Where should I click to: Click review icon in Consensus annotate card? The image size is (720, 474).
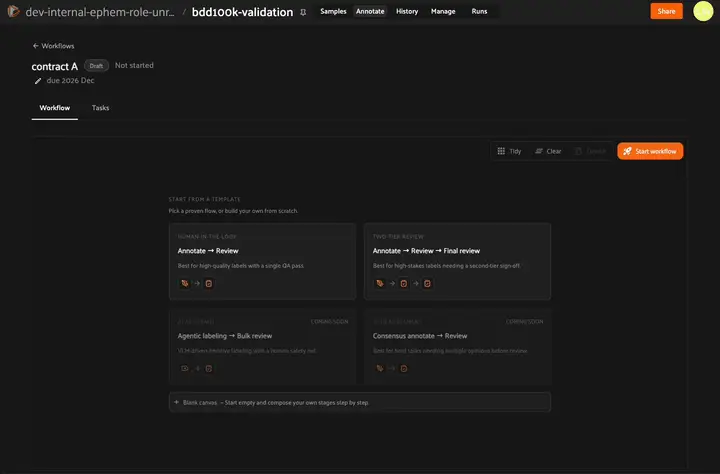[404, 368]
